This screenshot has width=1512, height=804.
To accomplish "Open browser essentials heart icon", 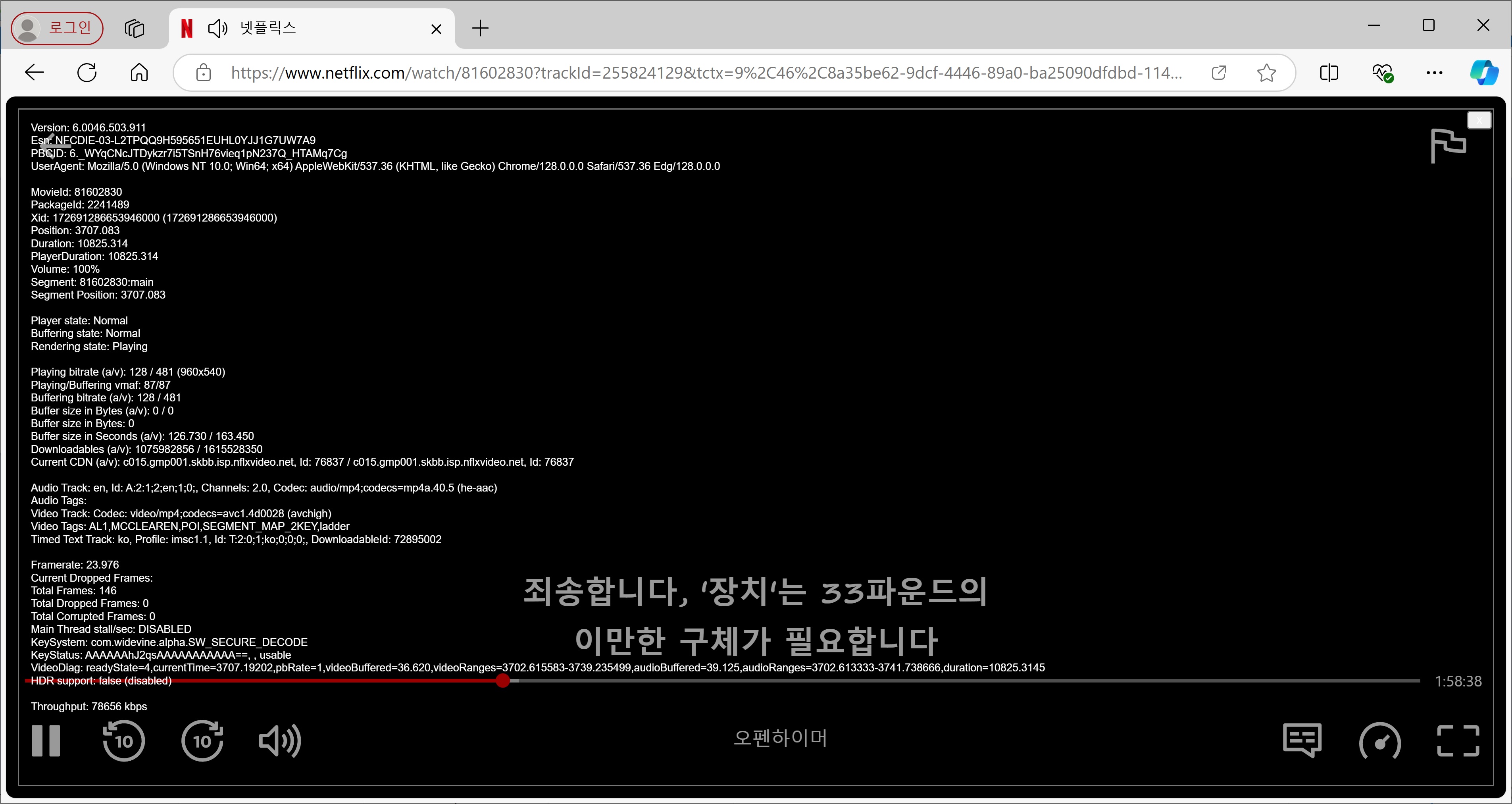I will point(1382,73).
